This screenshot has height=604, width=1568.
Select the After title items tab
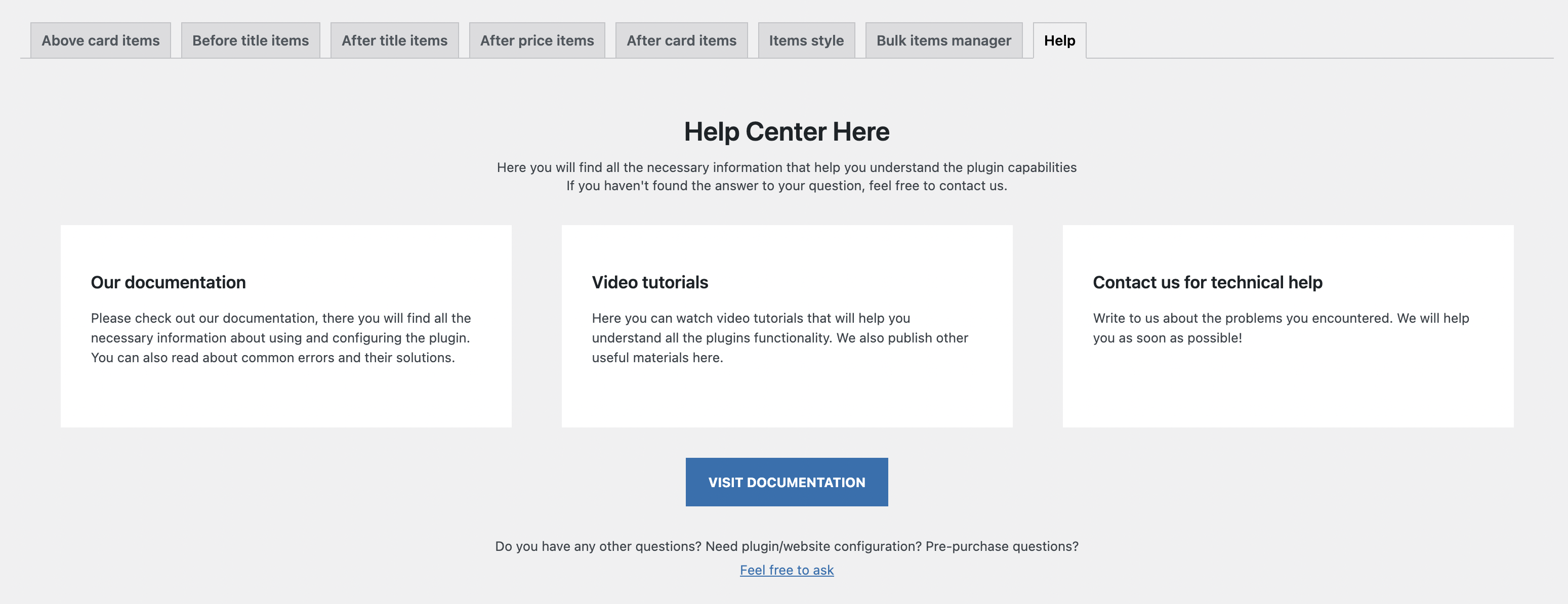tap(394, 41)
